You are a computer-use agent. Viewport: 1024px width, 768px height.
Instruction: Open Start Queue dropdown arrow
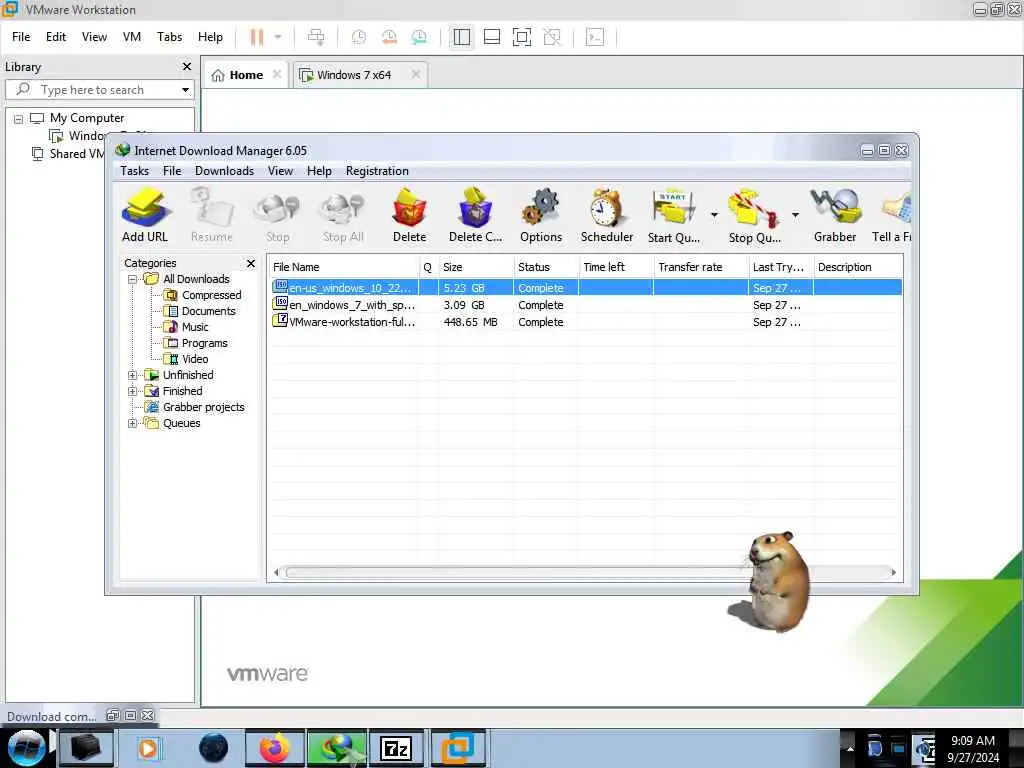click(714, 215)
